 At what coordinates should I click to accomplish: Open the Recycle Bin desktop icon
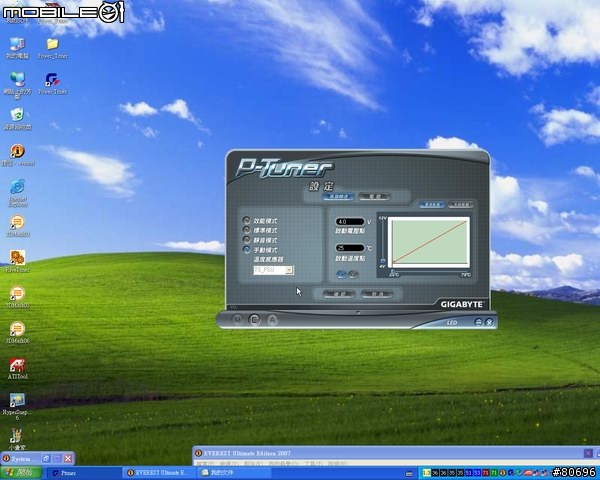click(17, 119)
